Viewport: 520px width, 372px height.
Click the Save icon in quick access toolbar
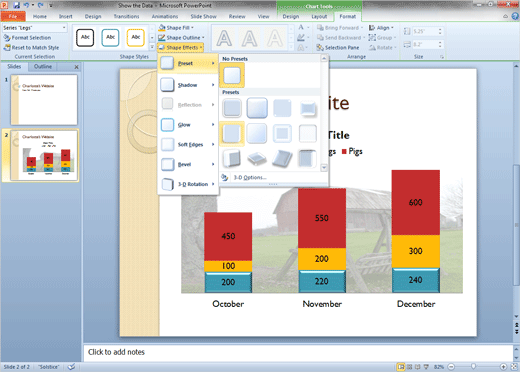click(x=16, y=5)
